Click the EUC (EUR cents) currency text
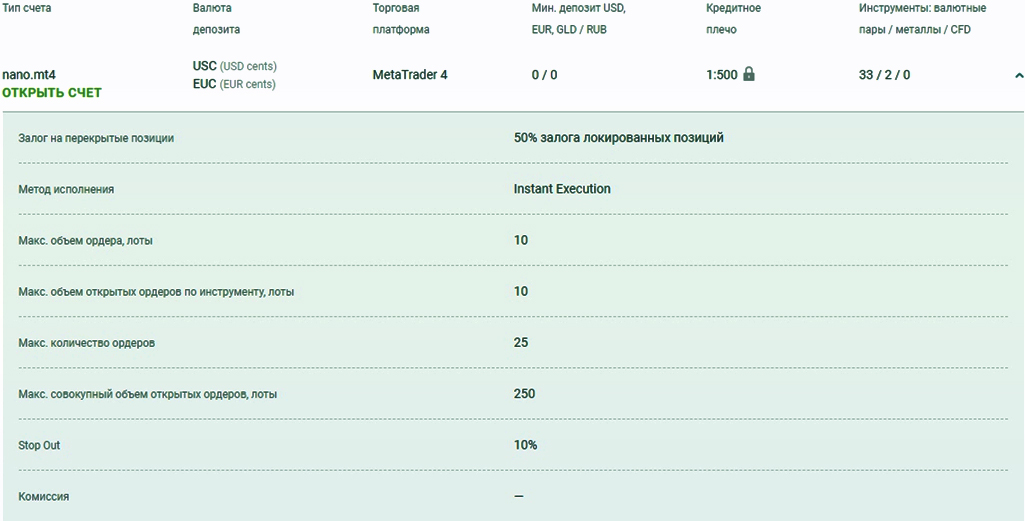The height and width of the screenshot is (521, 1025). pyautogui.click(x=234, y=84)
